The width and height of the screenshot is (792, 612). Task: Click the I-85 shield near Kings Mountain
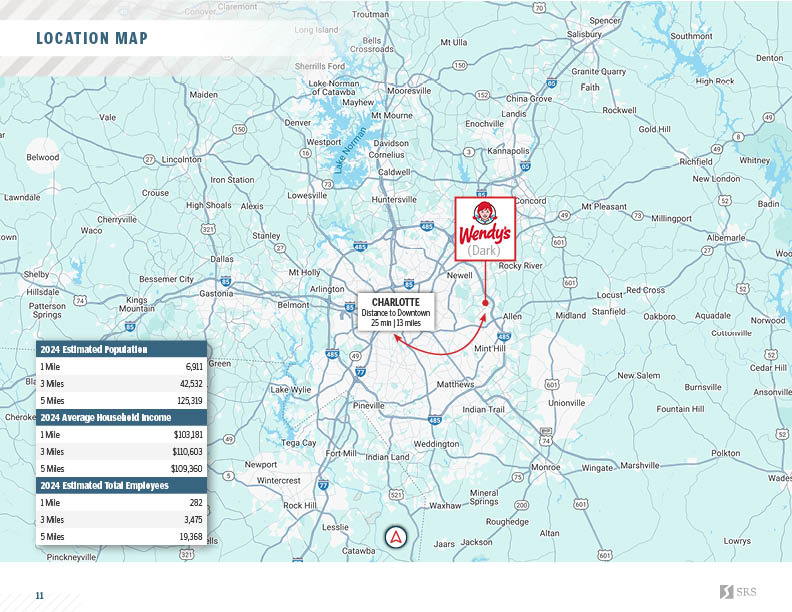point(130,326)
